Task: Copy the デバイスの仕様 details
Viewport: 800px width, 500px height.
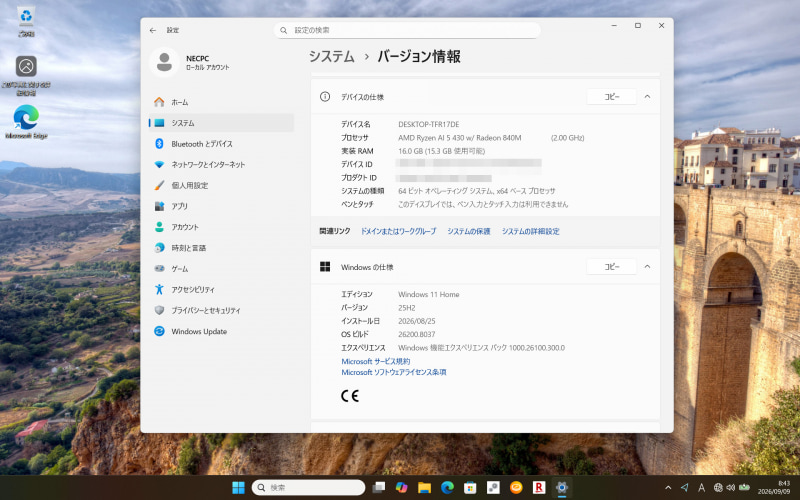Action: click(611, 96)
